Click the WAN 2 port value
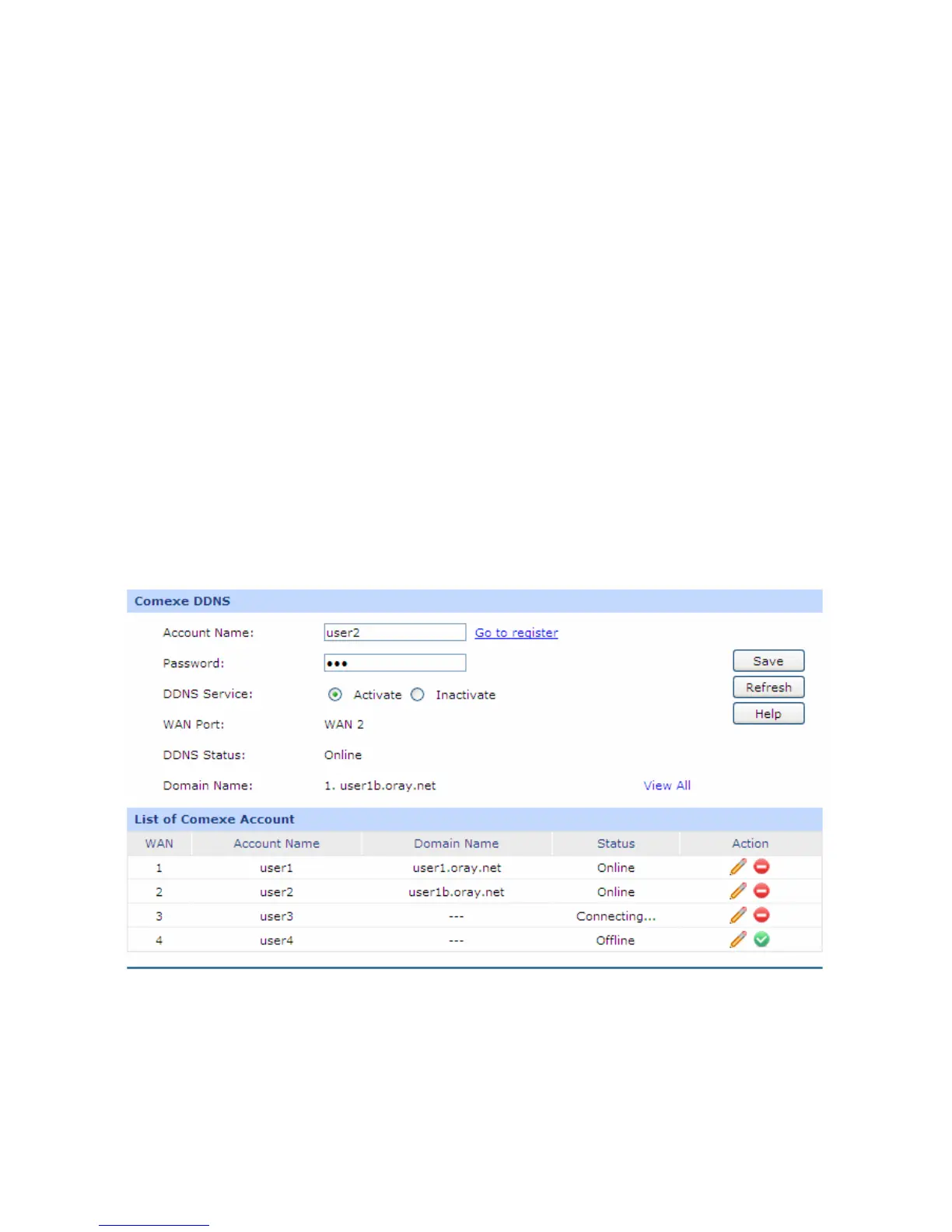 click(344, 724)
